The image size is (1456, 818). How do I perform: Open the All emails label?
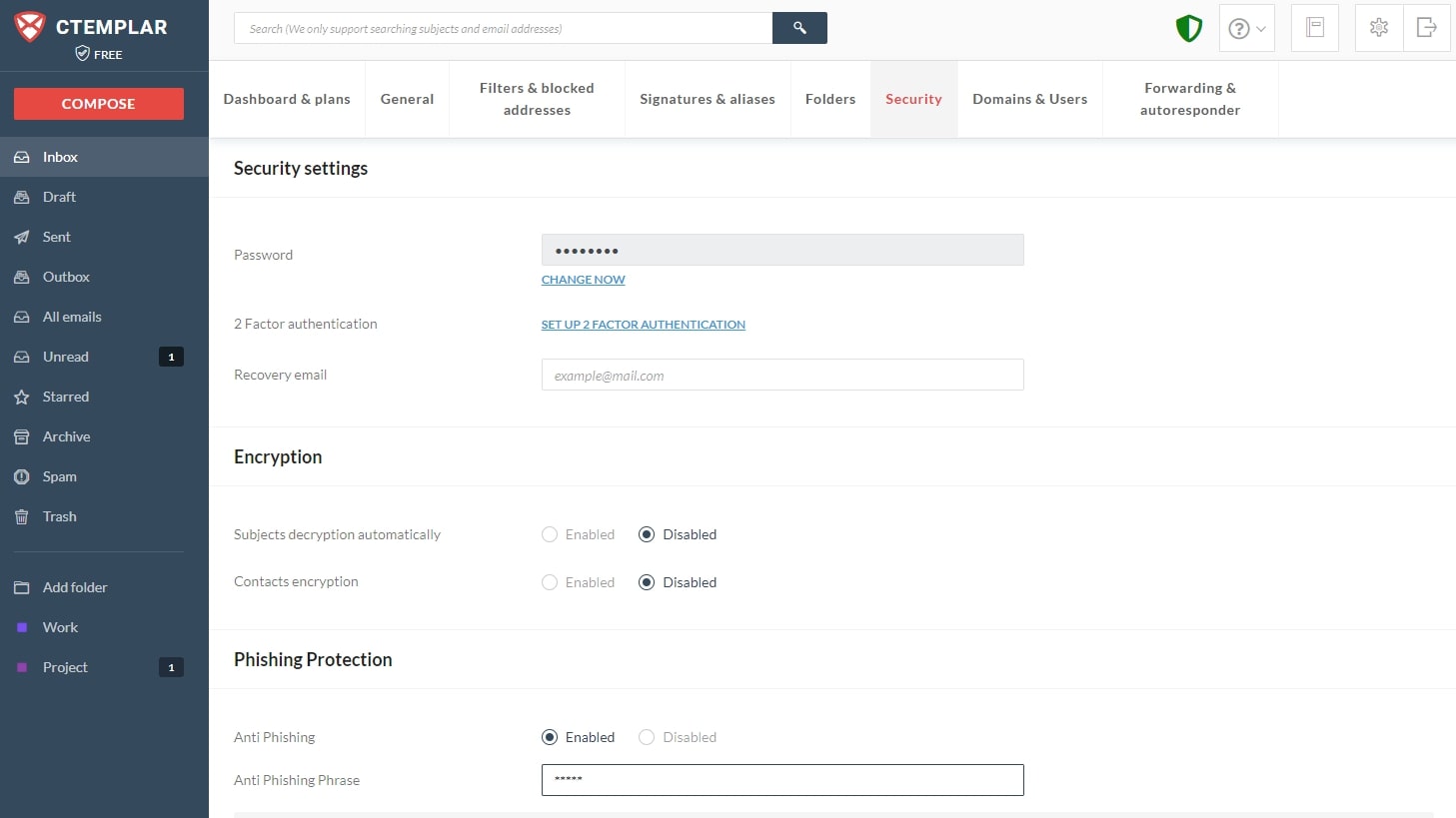coord(72,317)
